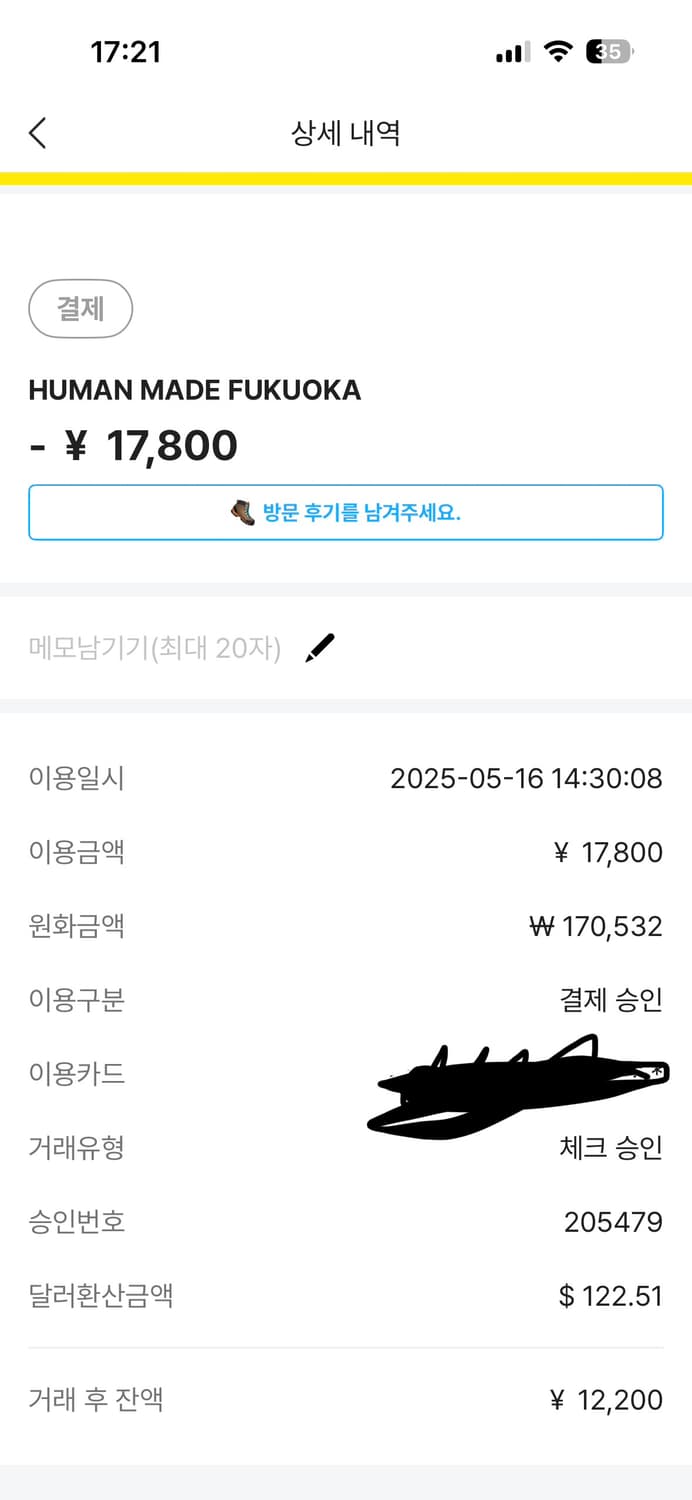The image size is (692, 1500).
Task: Tap the yellow progress bar under the header
Action: pyautogui.click(x=346, y=176)
